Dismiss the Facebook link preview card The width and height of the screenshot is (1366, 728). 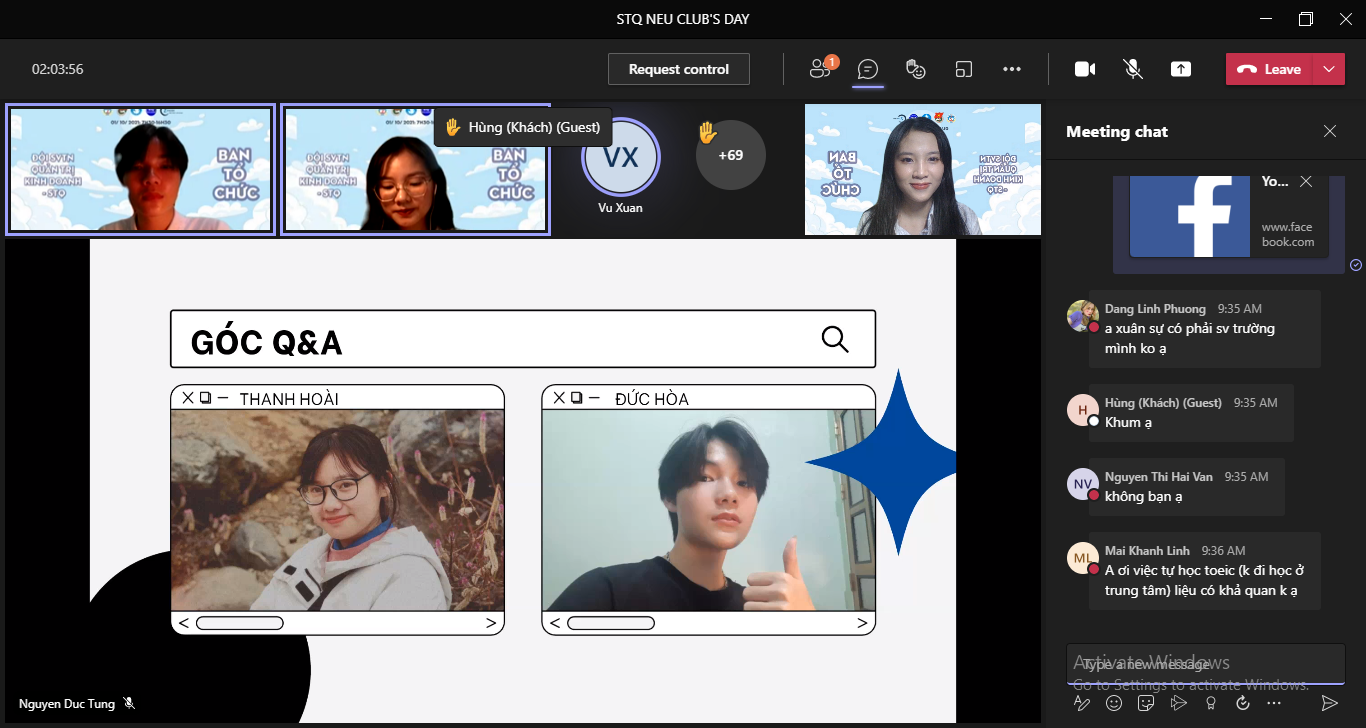click(x=1306, y=181)
